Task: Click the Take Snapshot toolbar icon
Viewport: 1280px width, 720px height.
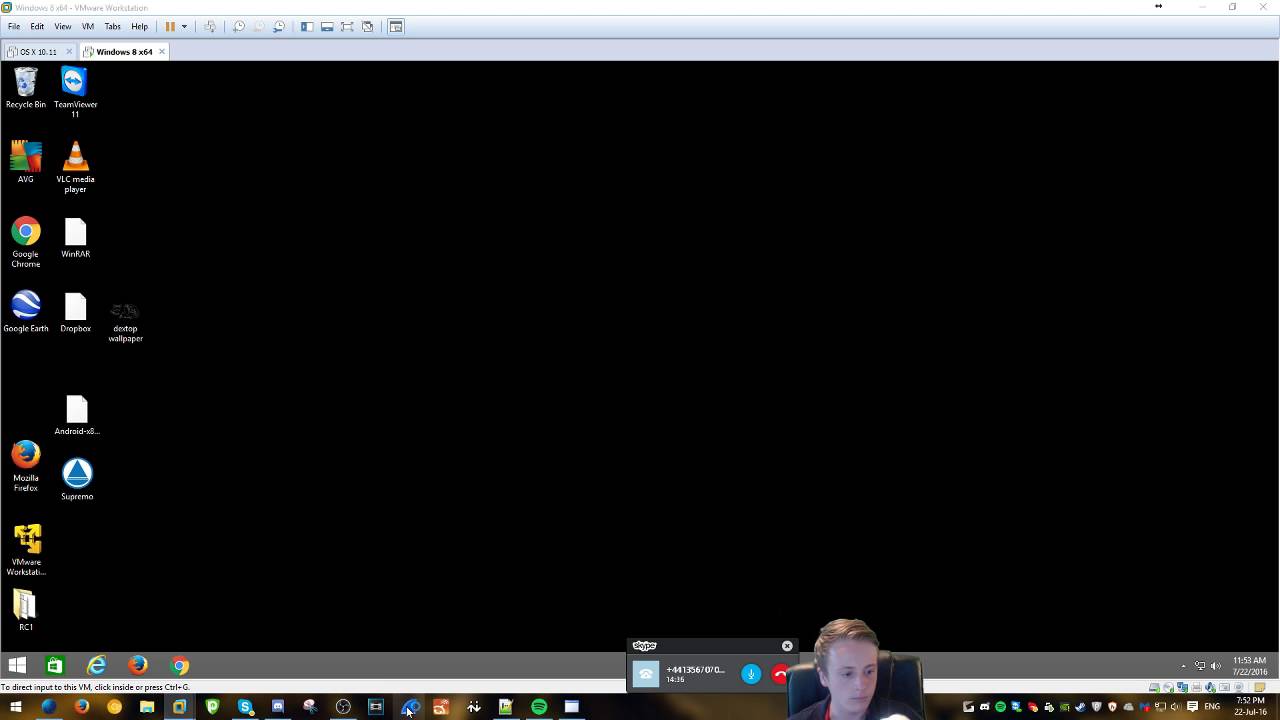Action: tap(239, 27)
